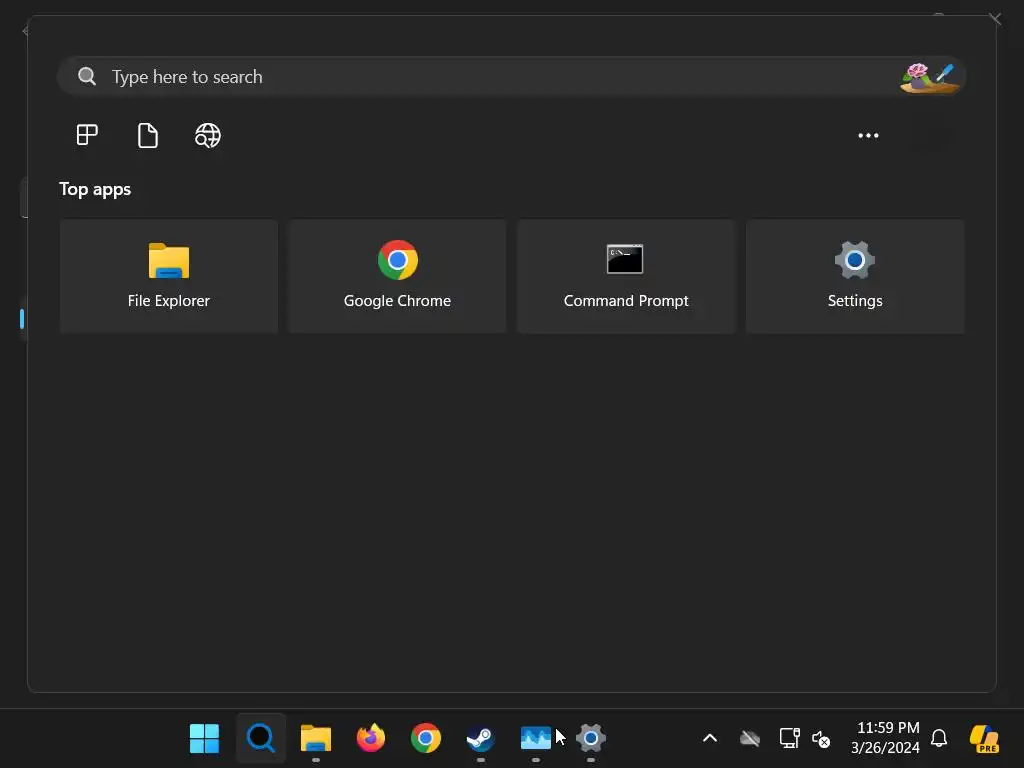Screen dimensions: 1024x768
Task: Click the OneDrive cloud tray icon
Action: pyautogui.click(x=750, y=739)
